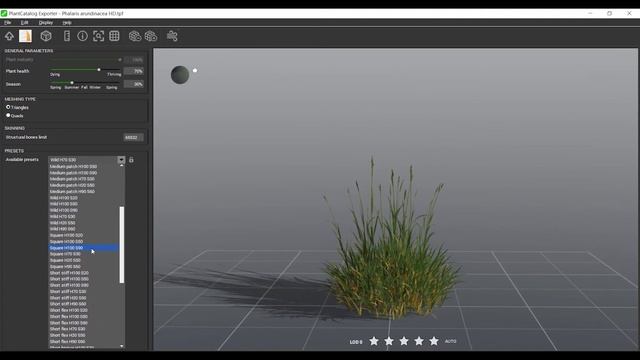Open the Help menu

[67, 23]
